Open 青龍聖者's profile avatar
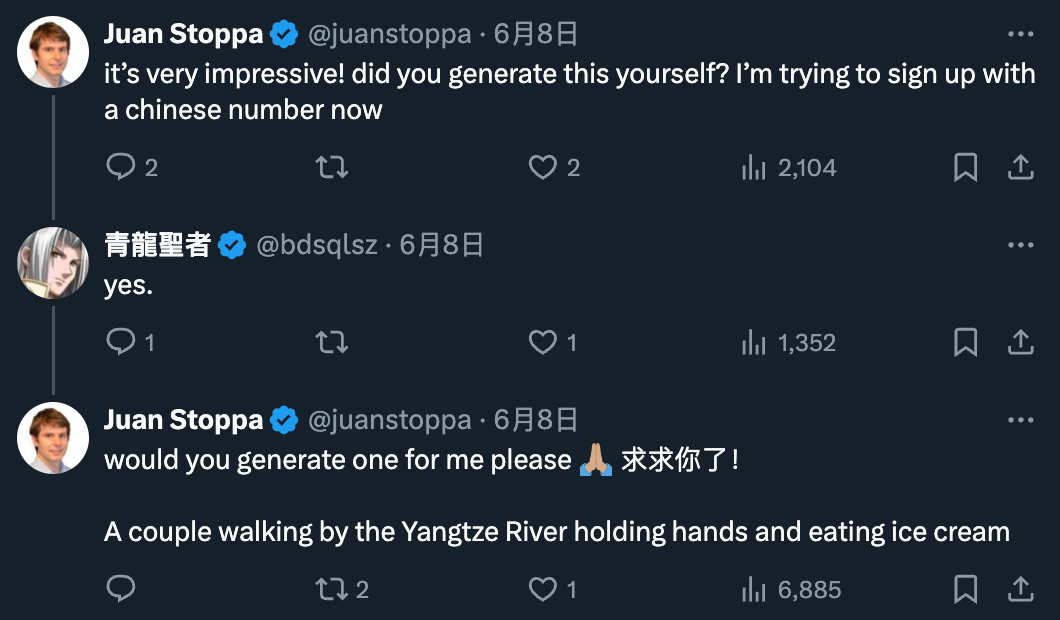Screen dimensions: 1060x620 (x=53, y=262)
